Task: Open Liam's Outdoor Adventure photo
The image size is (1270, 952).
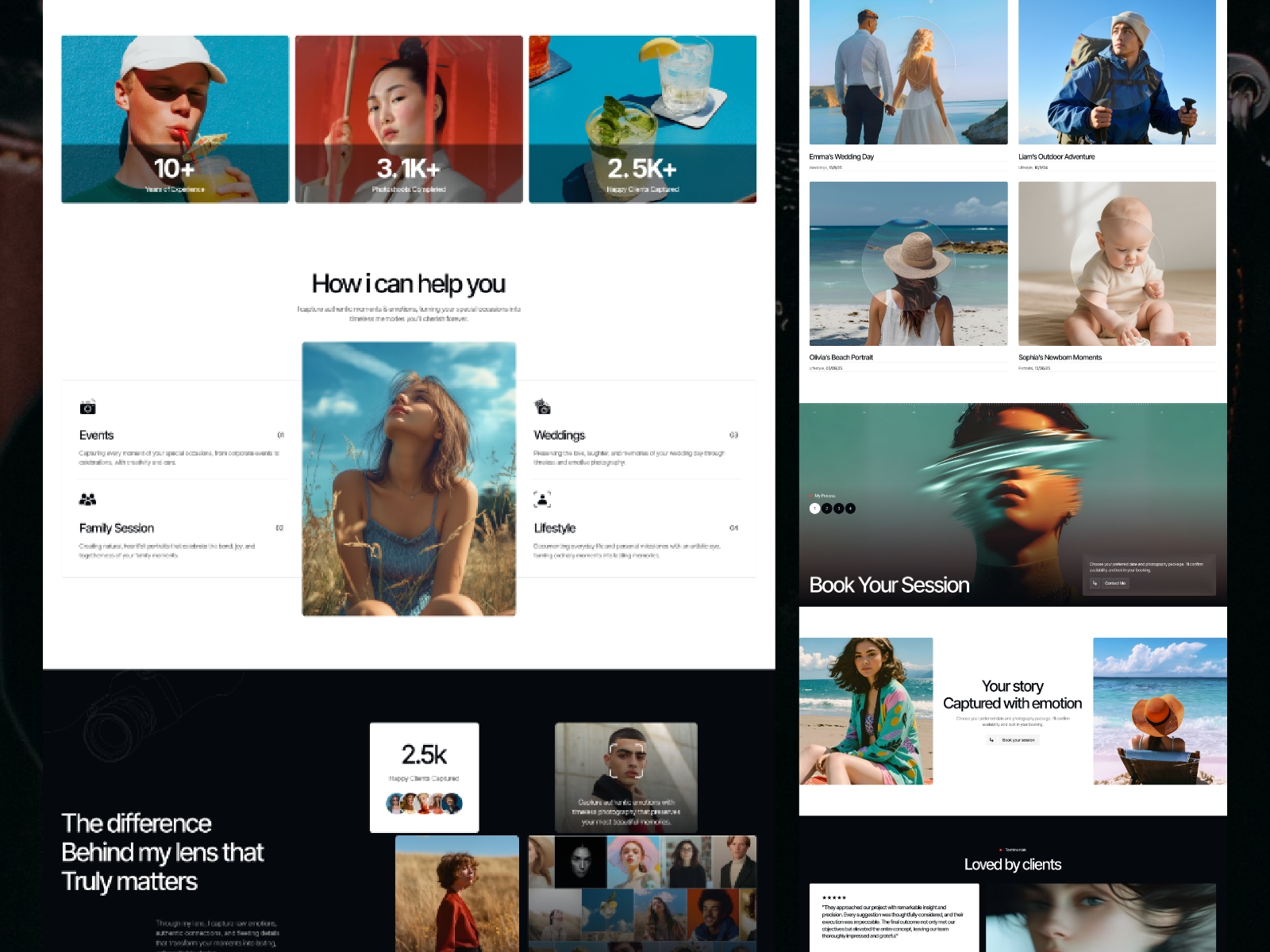Action: click(x=1117, y=72)
